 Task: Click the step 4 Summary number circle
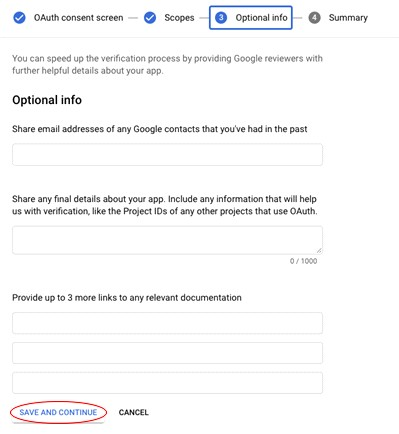click(314, 18)
